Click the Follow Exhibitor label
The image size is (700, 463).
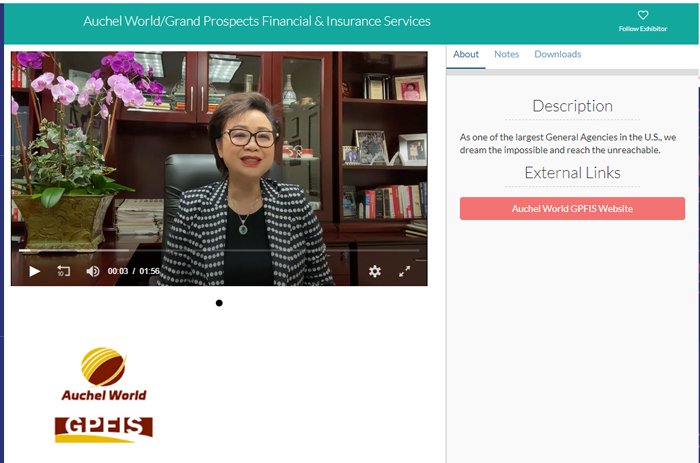point(643,29)
